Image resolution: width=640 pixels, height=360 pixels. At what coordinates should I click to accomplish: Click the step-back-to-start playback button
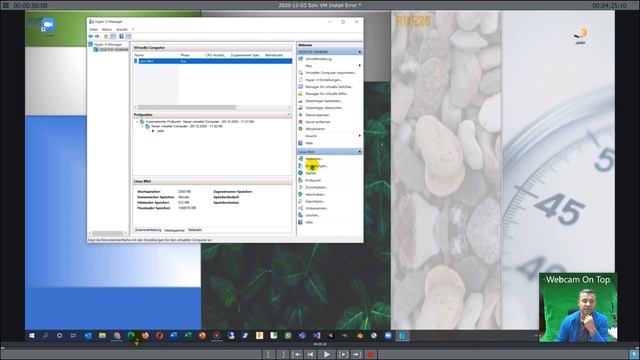click(310, 354)
